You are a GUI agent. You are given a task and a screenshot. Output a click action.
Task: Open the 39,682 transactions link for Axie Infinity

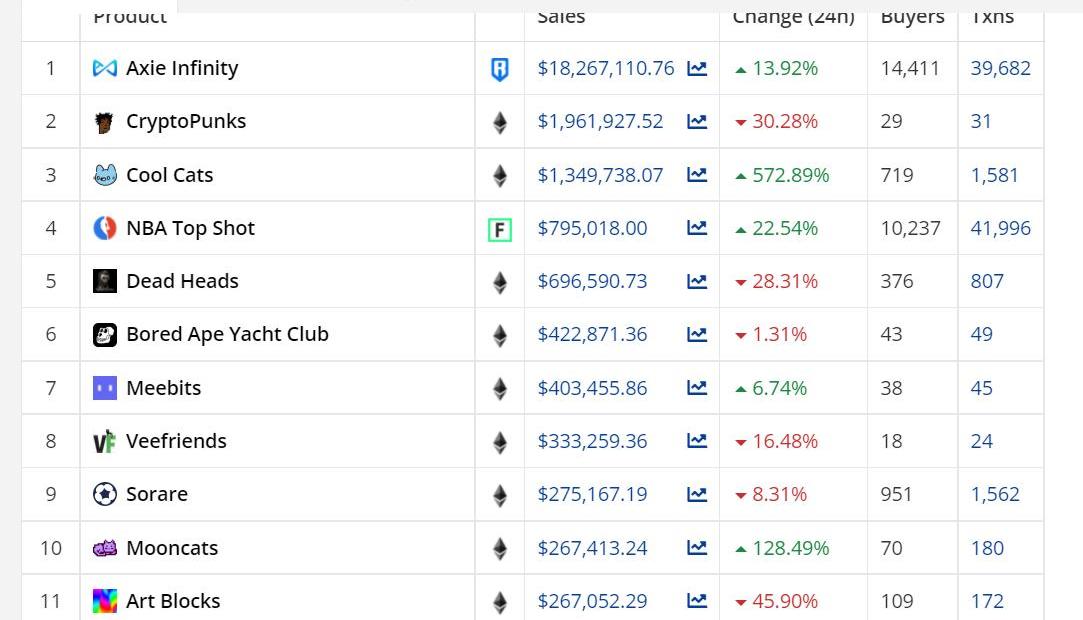point(1001,68)
